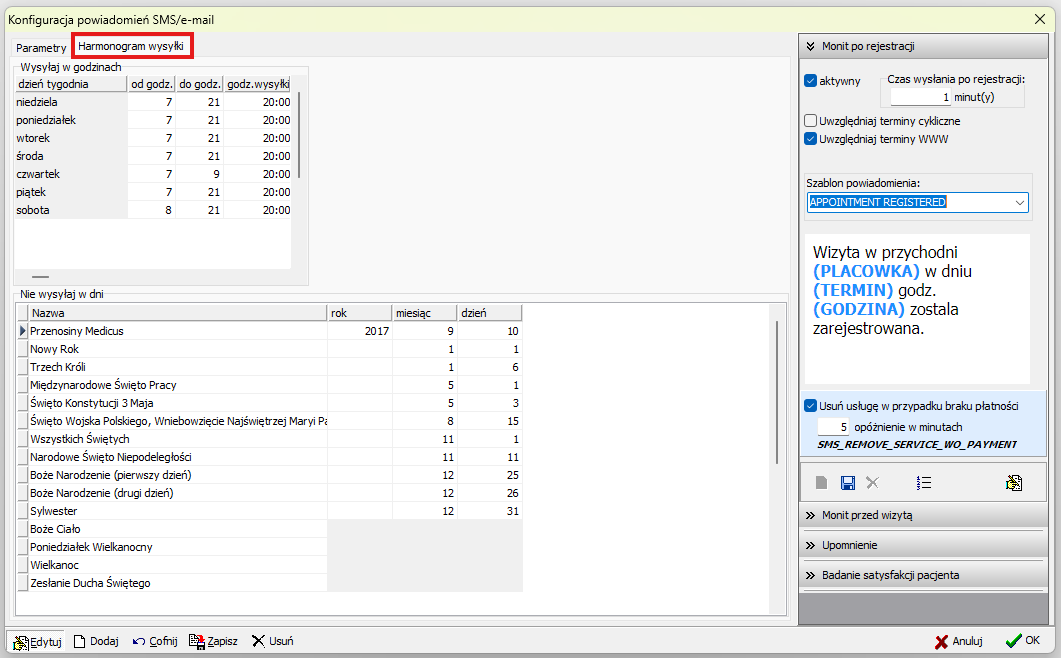The image size is (1061, 658).
Task: Click the edit document icon in right panel
Action: tap(1013, 483)
